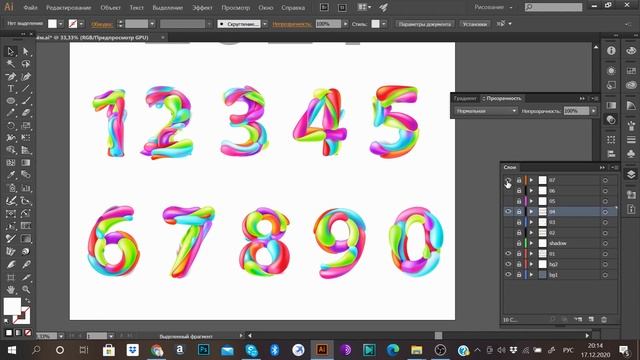Show hidden layer 06
Image resolution: width=640 pixels, height=360 pixels.
pyautogui.click(x=508, y=191)
